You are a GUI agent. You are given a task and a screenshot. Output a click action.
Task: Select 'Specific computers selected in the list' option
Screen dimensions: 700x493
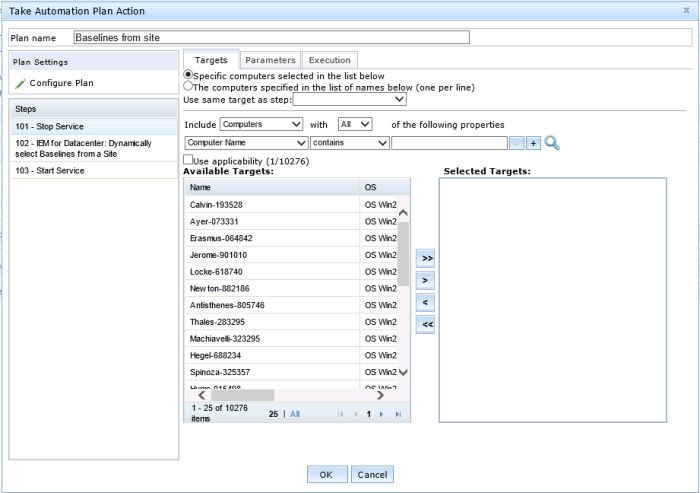click(188, 75)
